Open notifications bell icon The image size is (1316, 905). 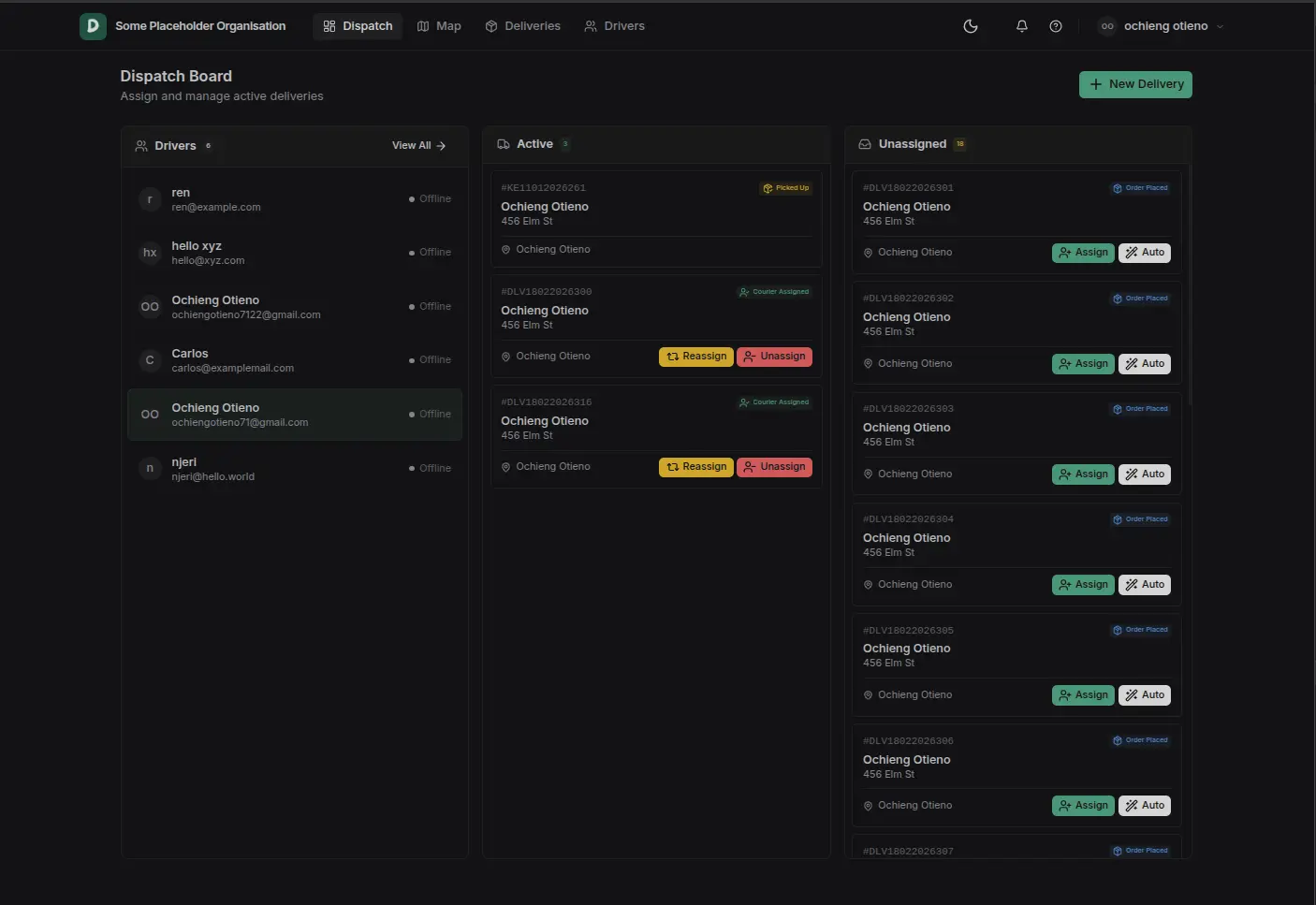1022,26
